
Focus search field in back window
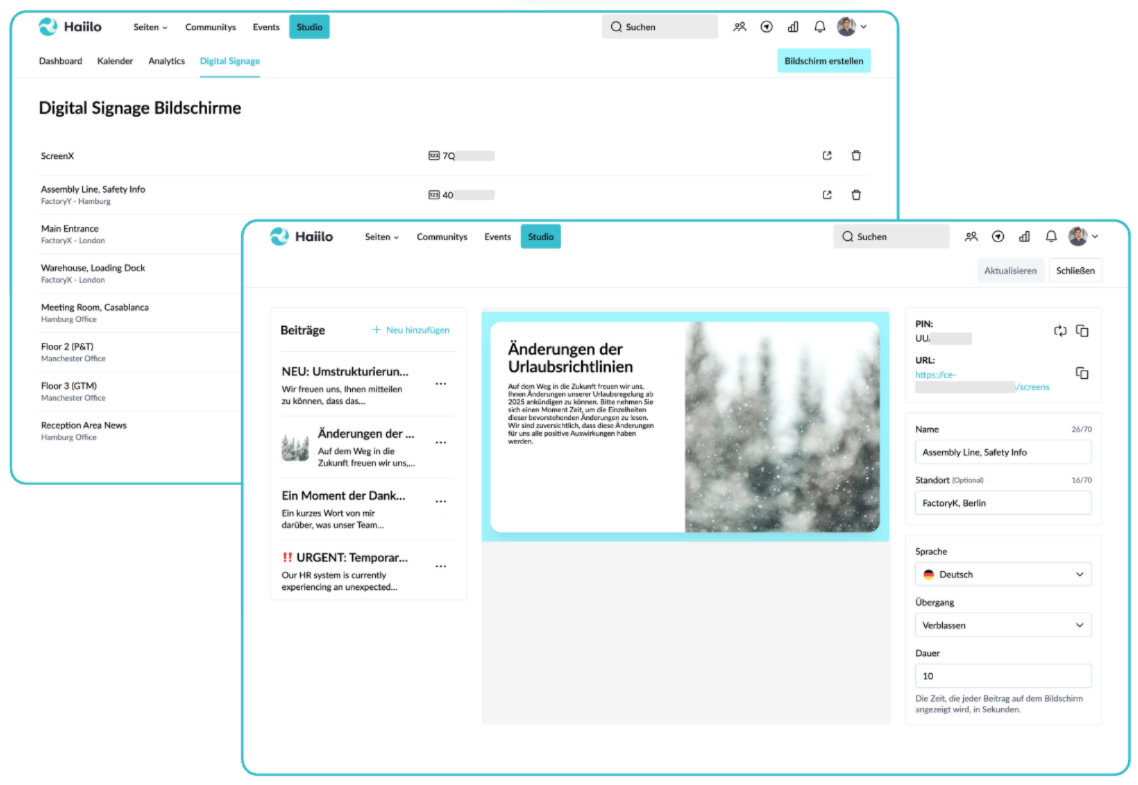coord(660,27)
